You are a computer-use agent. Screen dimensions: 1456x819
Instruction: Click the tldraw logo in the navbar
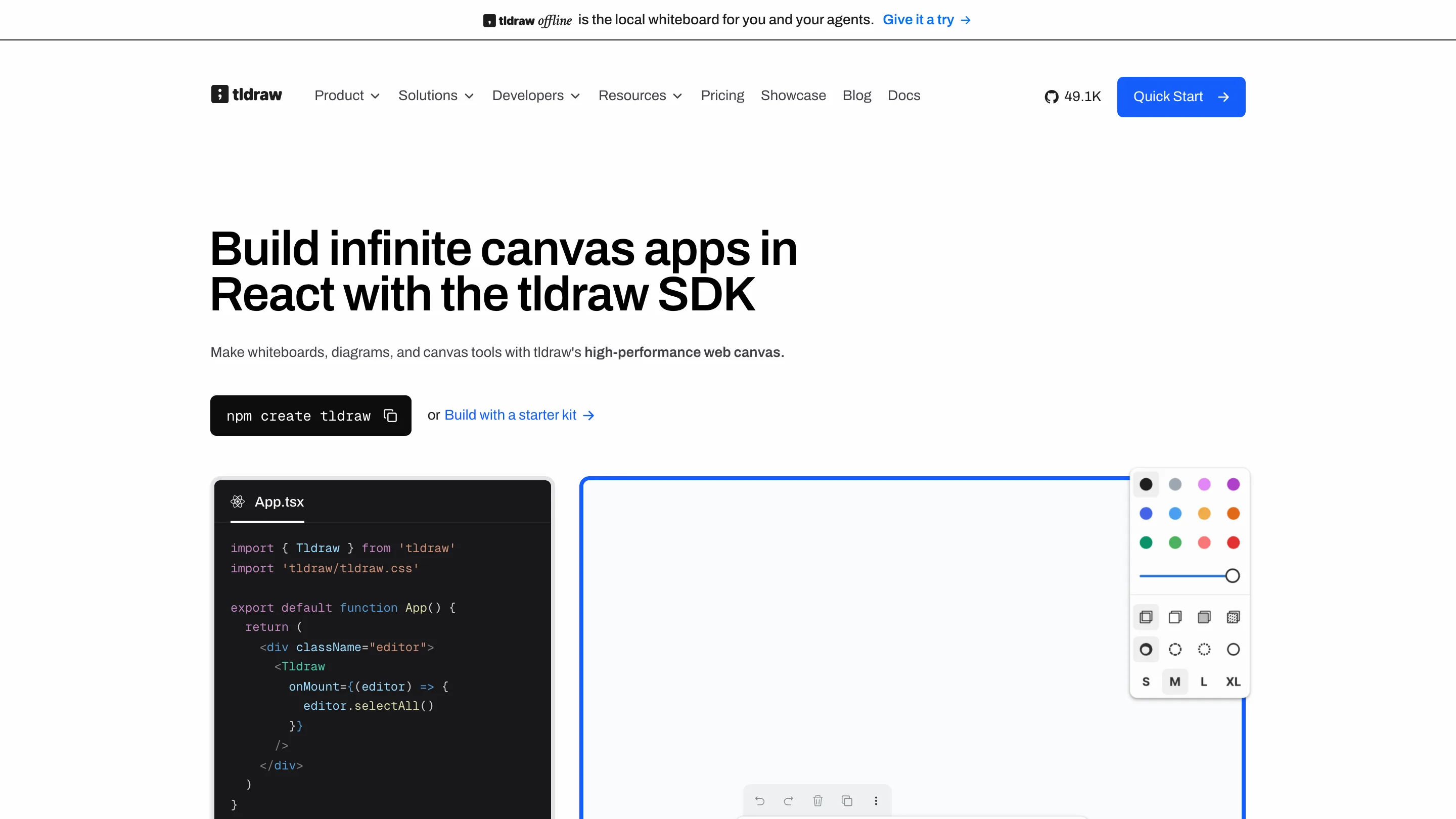tap(246, 95)
